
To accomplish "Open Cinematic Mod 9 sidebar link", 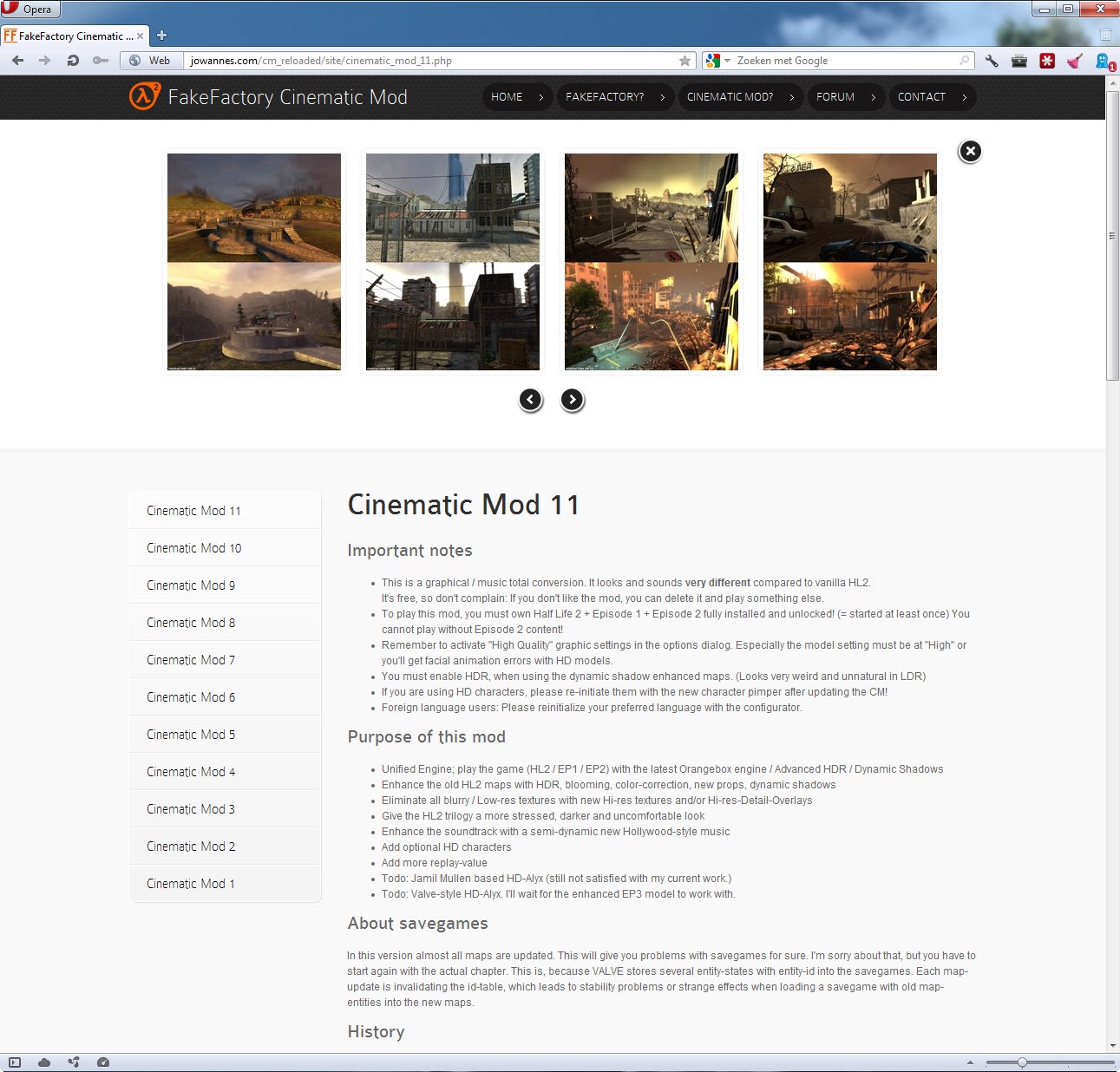I will click(x=225, y=585).
